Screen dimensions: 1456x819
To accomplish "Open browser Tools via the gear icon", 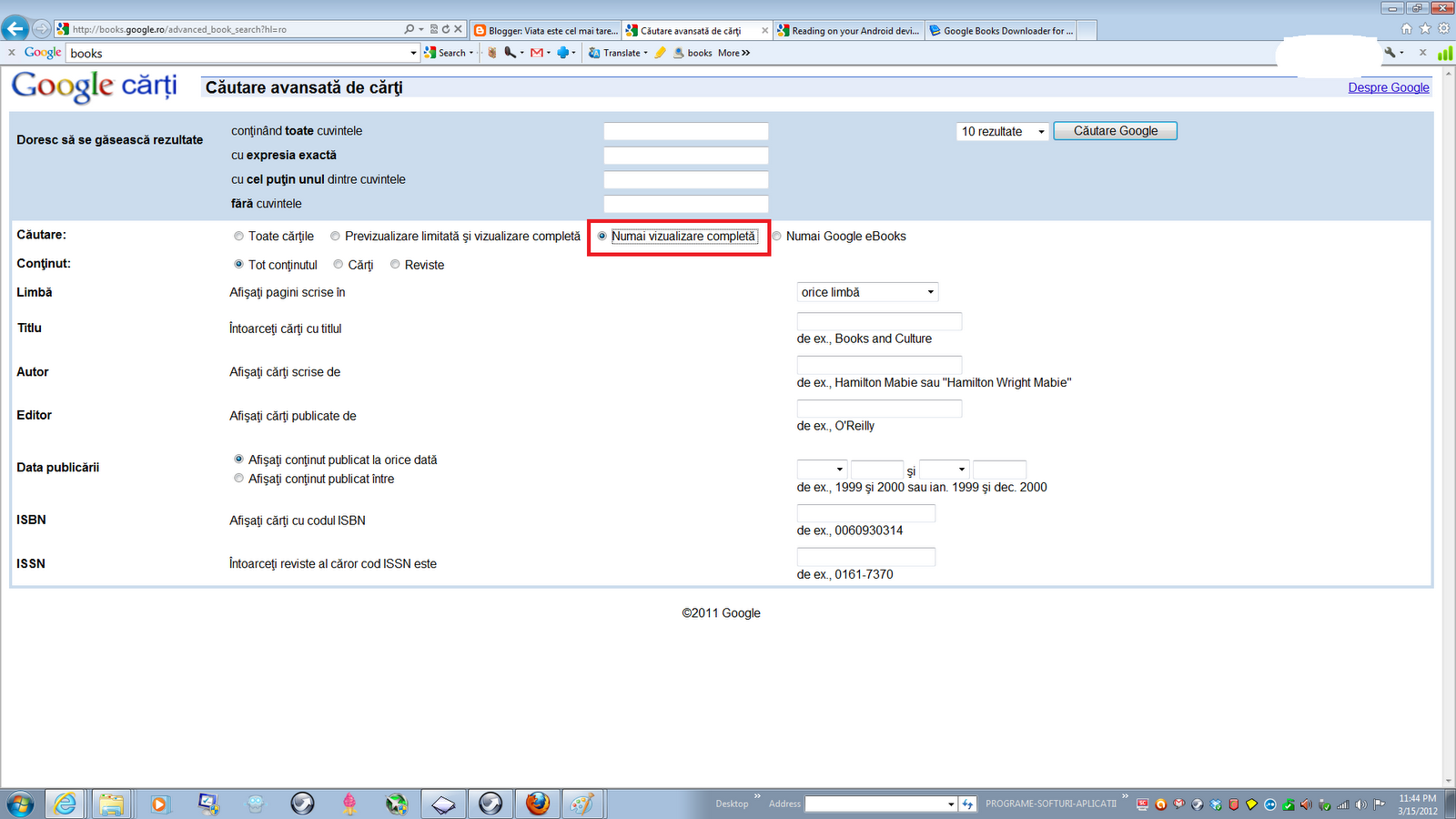I will [1443, 29].
